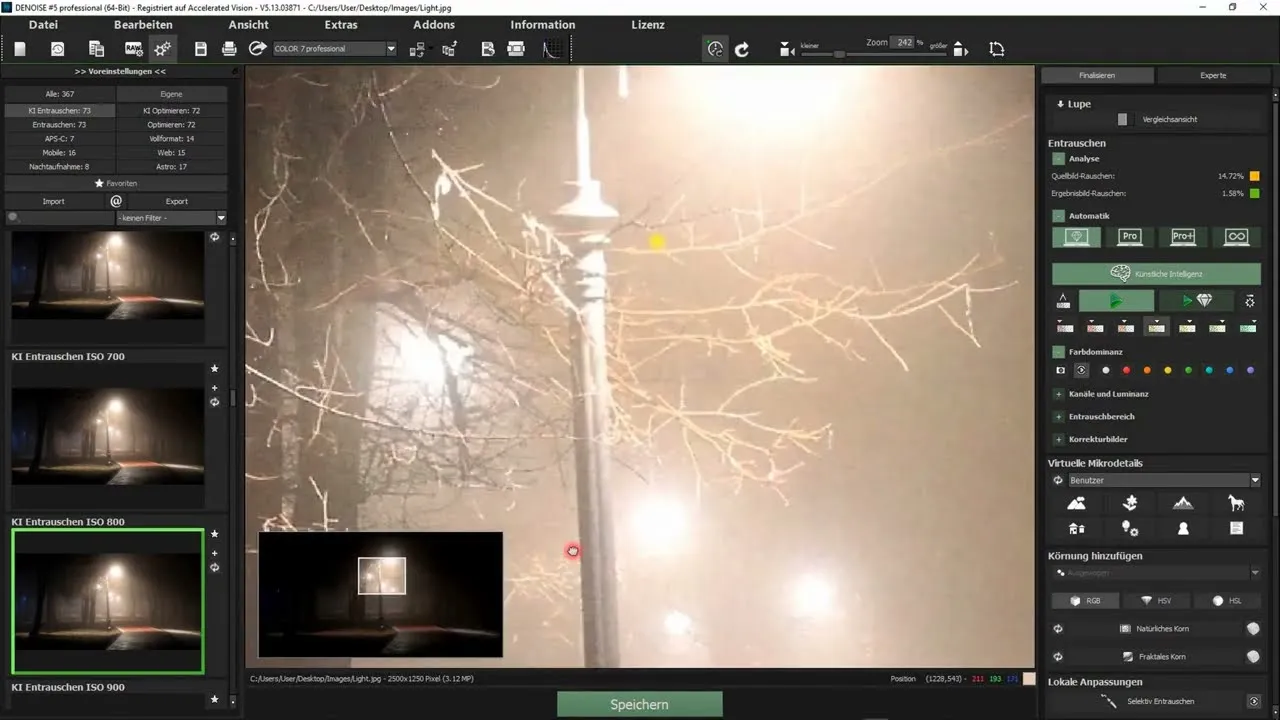Collapse the Automatik section
The height and width of the screenshot is (720, 1280).
[x=1058, y=215]
